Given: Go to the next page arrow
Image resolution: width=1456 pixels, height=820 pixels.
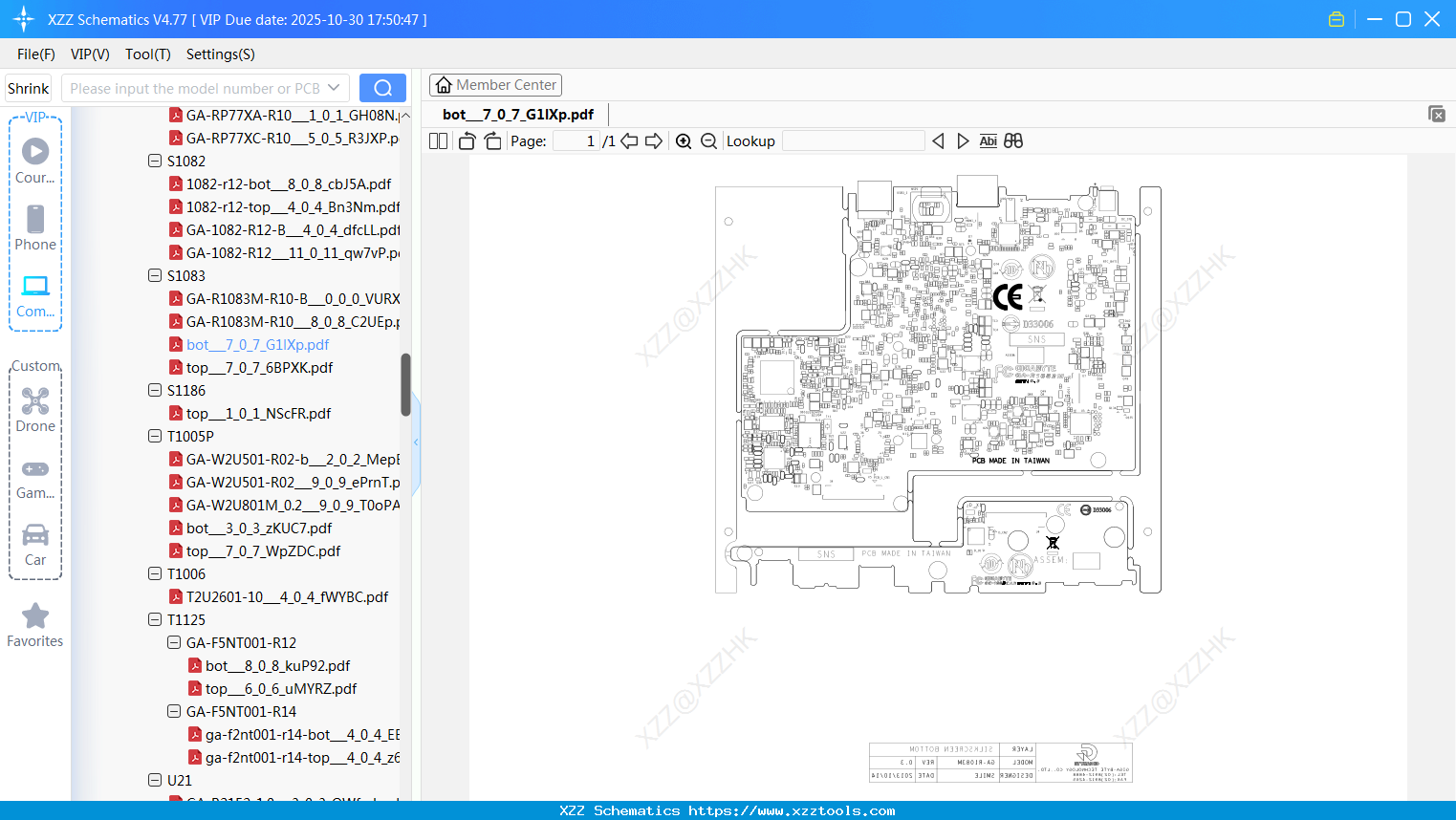Looking at the screenshot, I should click(x=654, y=141).
